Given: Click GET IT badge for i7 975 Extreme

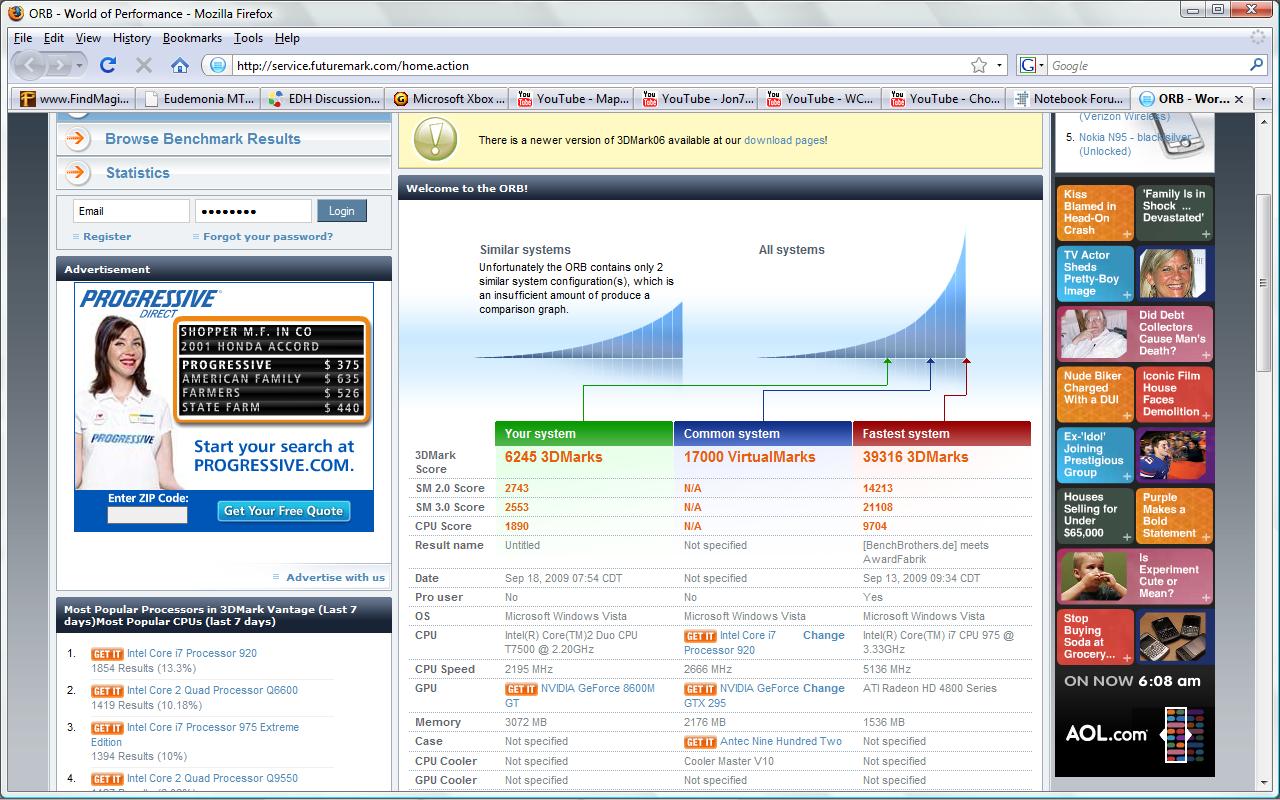Looking at the screenshot, I should coord(107,728).
